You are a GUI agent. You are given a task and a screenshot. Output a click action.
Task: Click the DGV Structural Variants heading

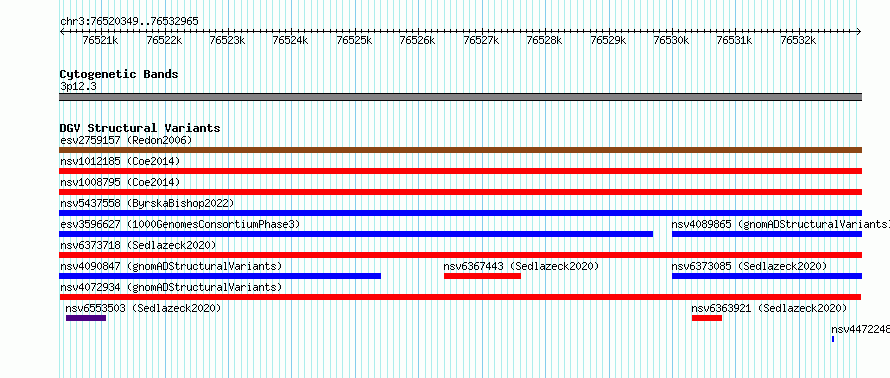click(140, 128)
